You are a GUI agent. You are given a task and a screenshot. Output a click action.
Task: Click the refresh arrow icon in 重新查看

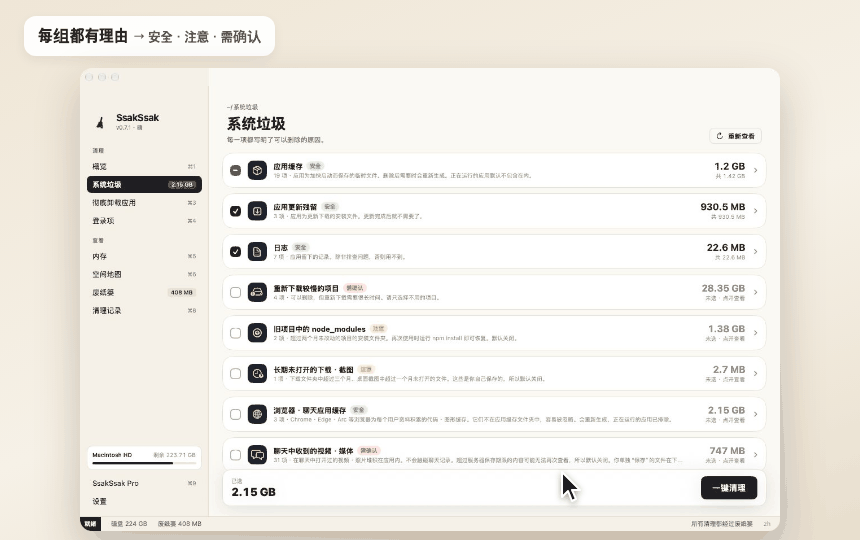coord(720,136)
